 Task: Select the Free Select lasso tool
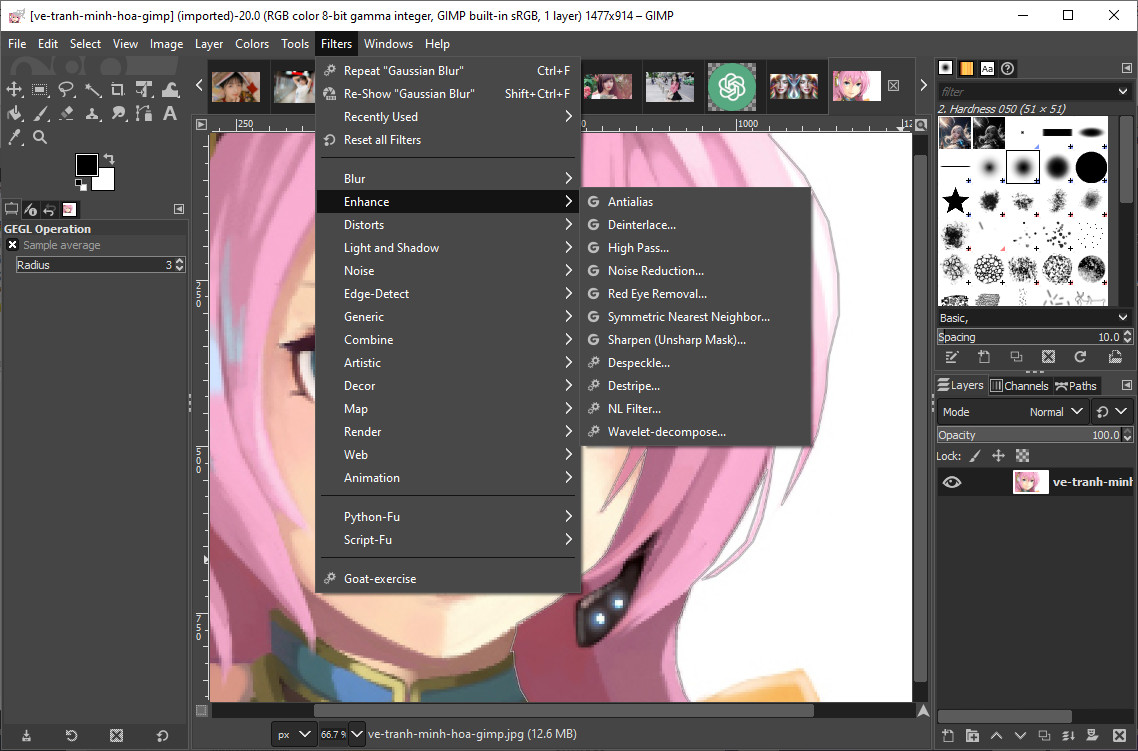point(66,89)
